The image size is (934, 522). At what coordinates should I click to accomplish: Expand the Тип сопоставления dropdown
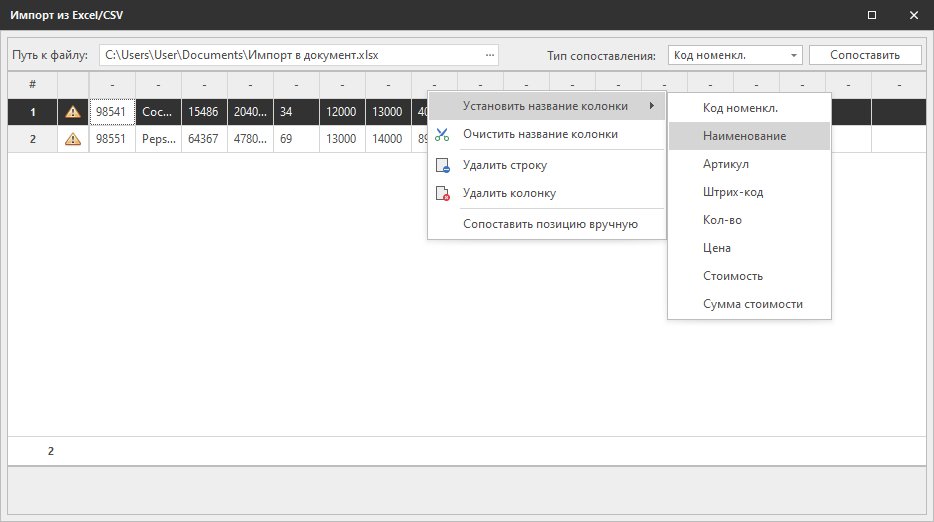coord(794,55)
